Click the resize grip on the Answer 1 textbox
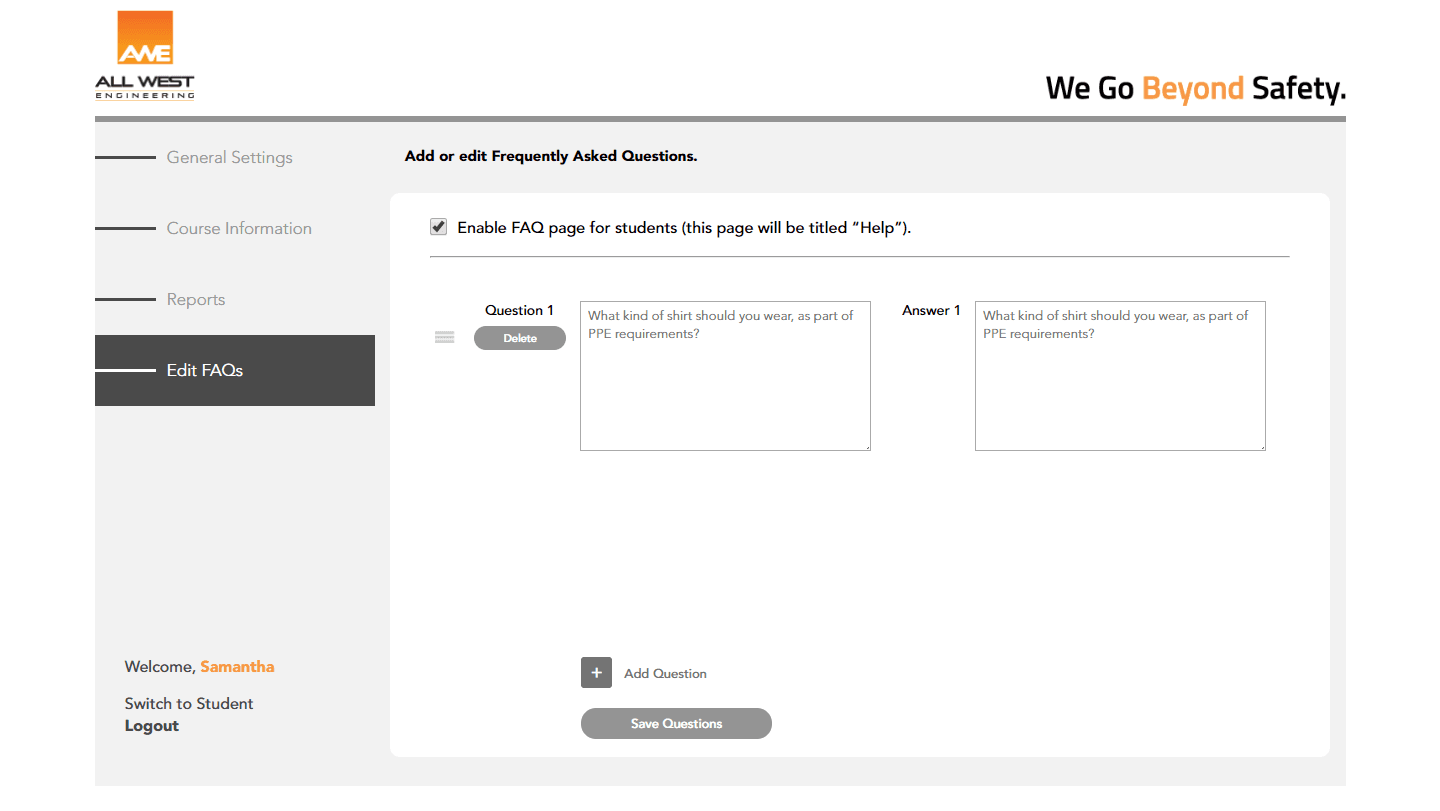 click(1261, 446)
